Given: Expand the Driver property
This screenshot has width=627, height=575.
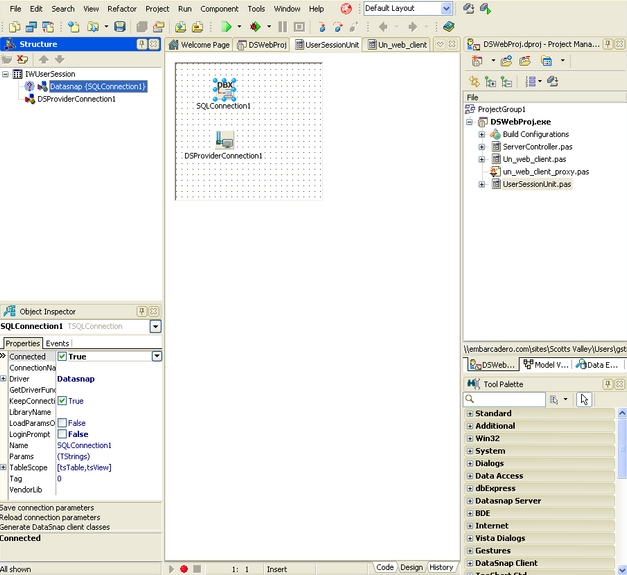Looking at the screenshot, I should point(3,378).
